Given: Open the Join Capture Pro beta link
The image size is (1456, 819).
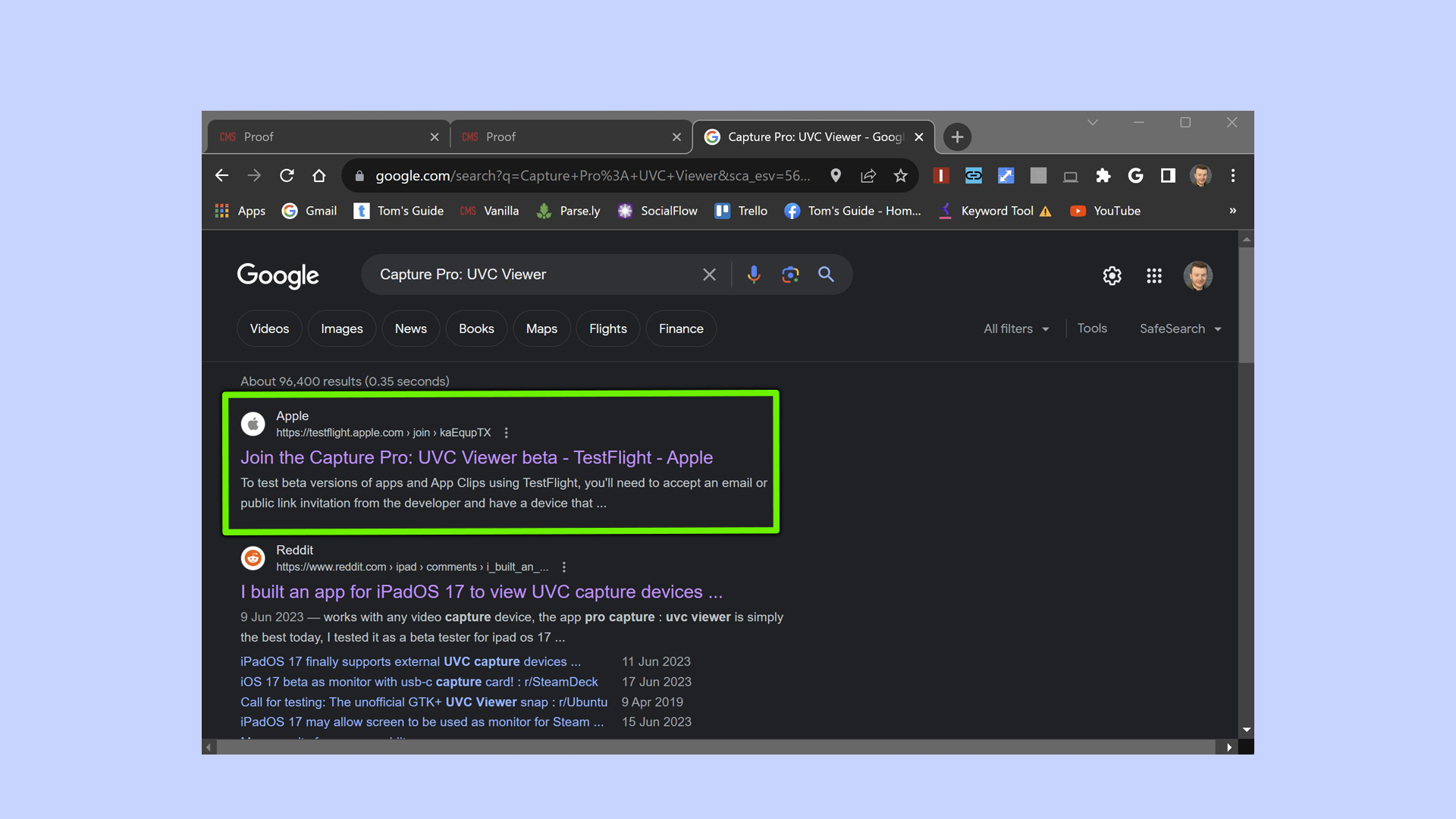Looking at the screenshot, I should 476,457.
